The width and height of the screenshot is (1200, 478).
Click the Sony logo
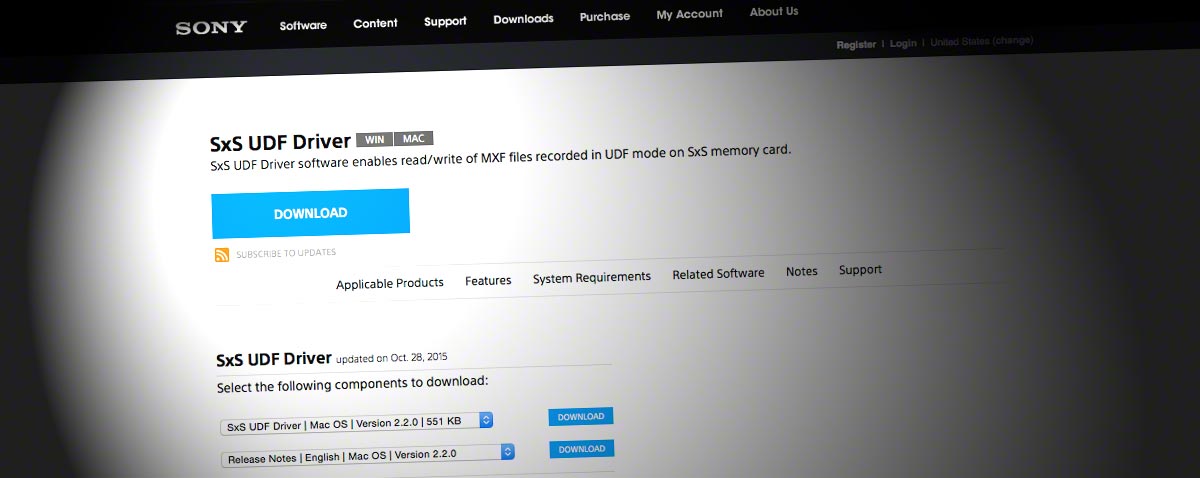211,28
